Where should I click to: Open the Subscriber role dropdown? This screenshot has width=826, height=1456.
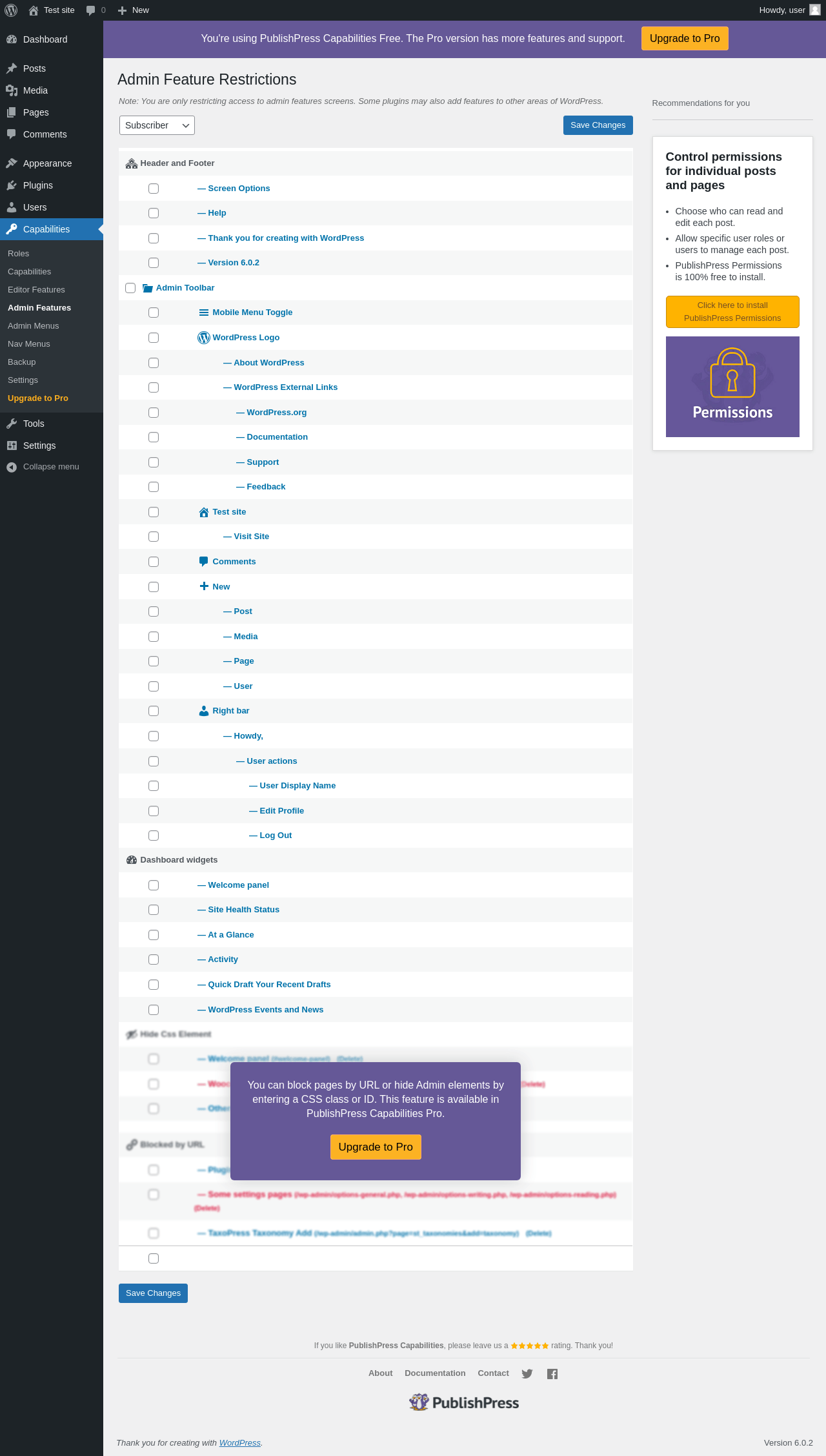pos(157,125)
